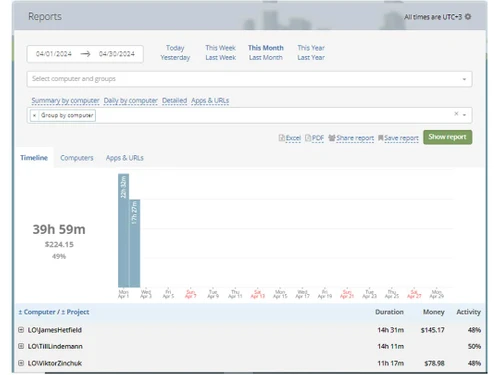Click the Share report icon
Screen dimensions: 500x375
[x=332, y=138]
